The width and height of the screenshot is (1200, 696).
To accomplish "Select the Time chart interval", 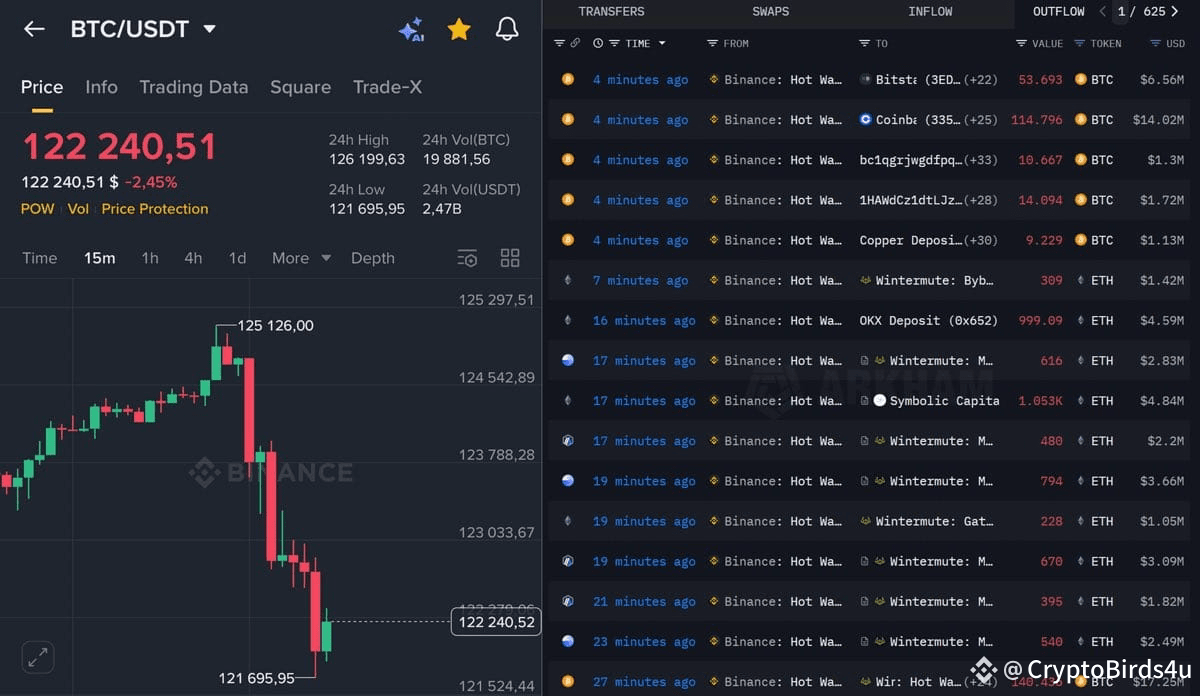I will click(x=40, y=258).
